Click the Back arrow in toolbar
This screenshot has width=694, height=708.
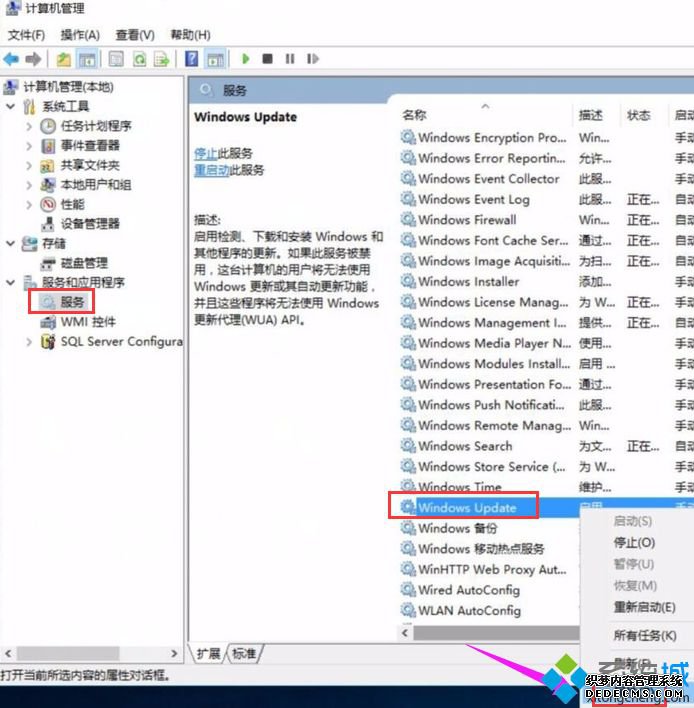click(x=12, y=59)
